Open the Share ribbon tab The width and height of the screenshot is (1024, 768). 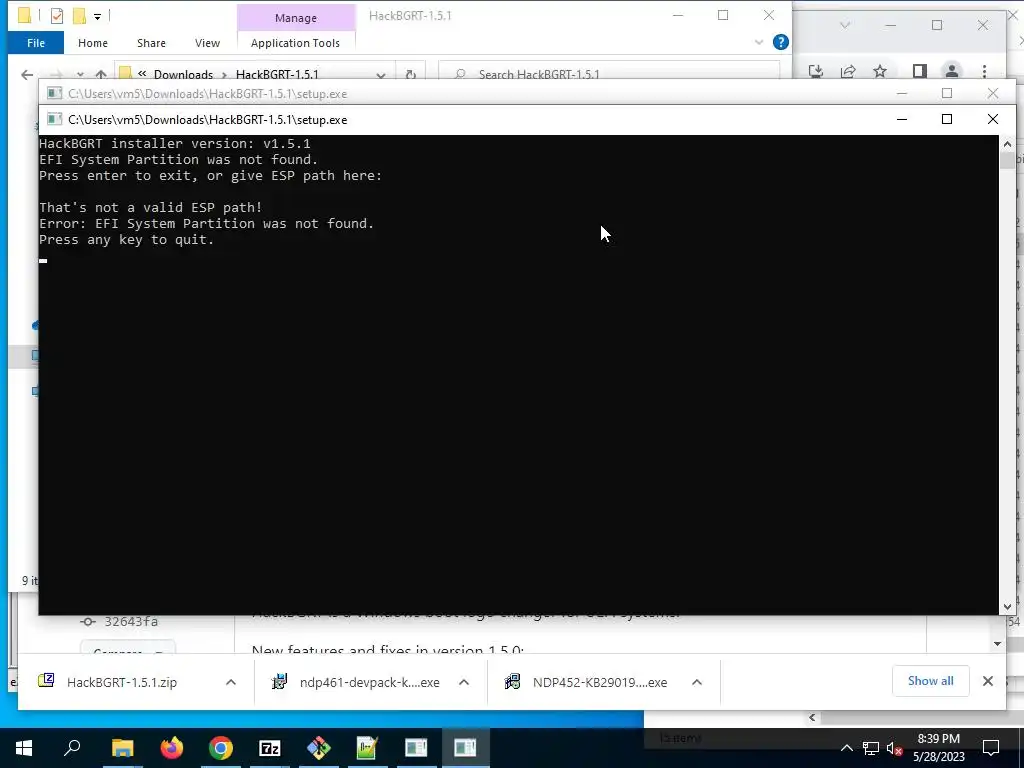pyautogui.click(x=151, y=43)
